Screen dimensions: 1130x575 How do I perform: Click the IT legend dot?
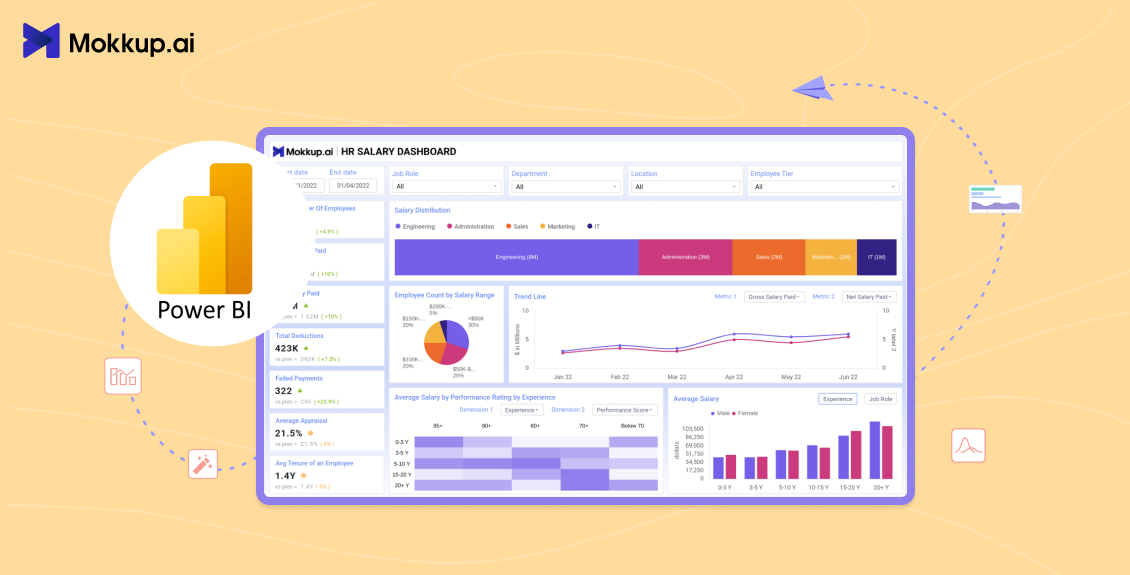[589, 226]
